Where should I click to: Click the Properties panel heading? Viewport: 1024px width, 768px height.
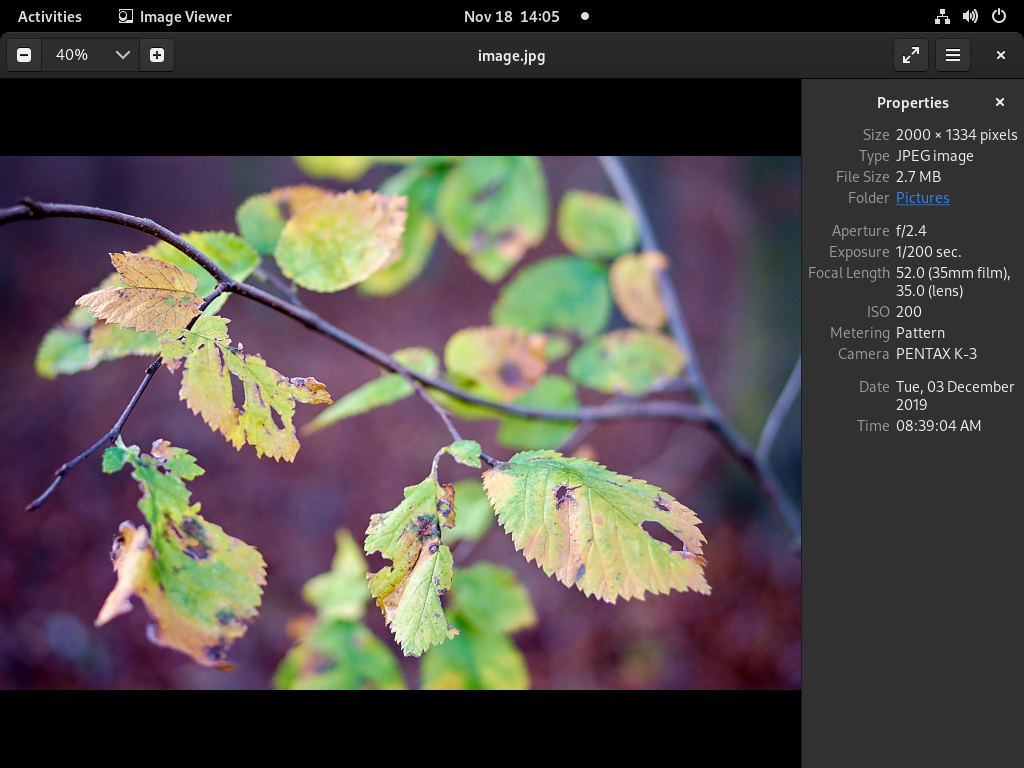pos(912,103)
